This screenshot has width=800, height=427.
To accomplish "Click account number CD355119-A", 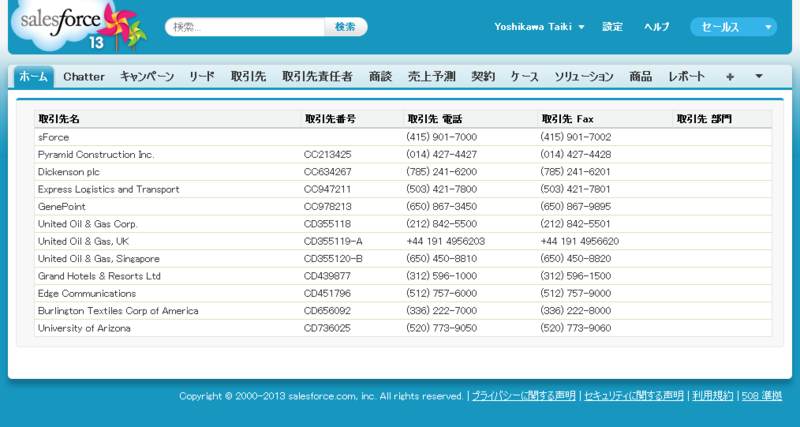I will 333,241.
